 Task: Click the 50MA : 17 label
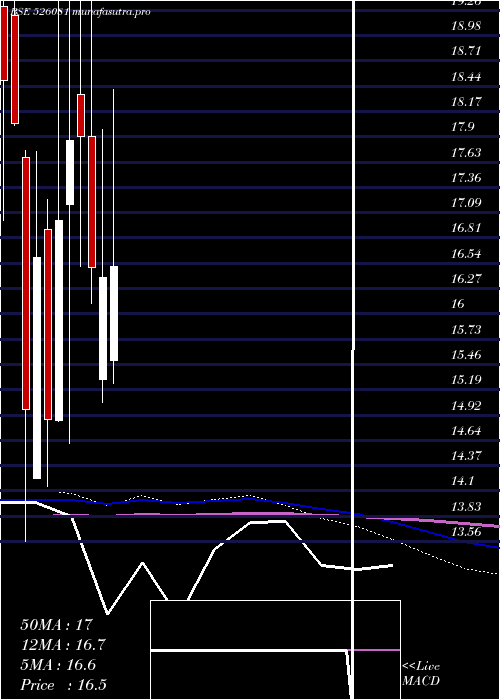pyautogui.click(x=58, y=624)
